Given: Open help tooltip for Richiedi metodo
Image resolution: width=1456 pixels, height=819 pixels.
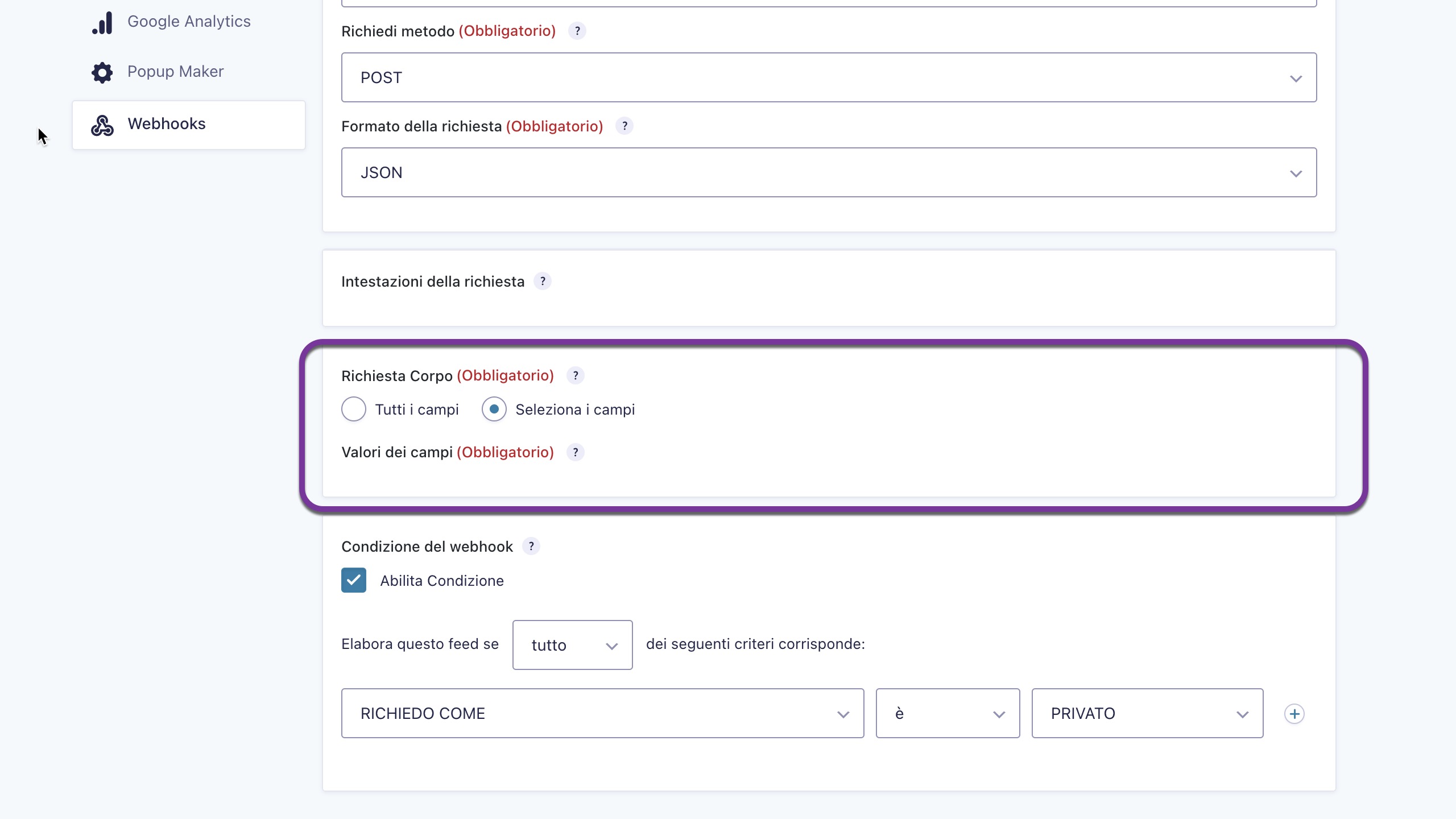Looking at the screenshot, I should [x=577, y=31].
